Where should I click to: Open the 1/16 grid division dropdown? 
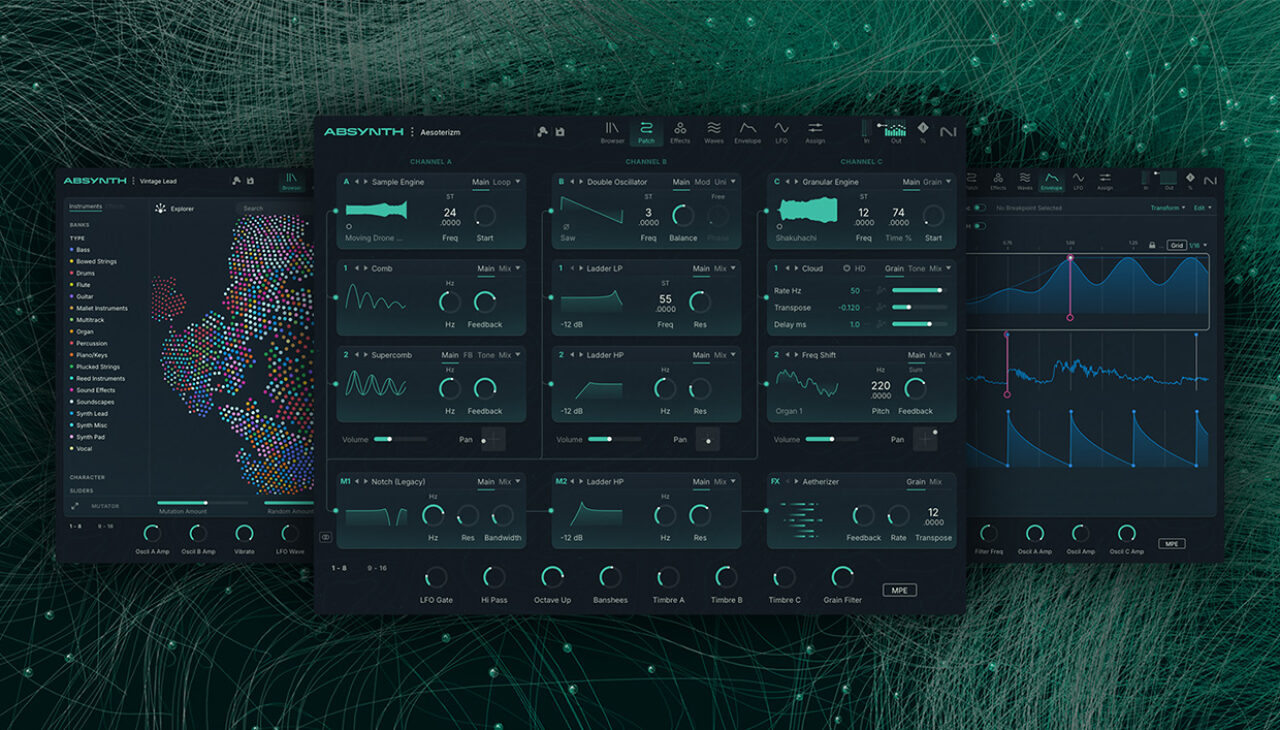click(x=1198, y=245)
